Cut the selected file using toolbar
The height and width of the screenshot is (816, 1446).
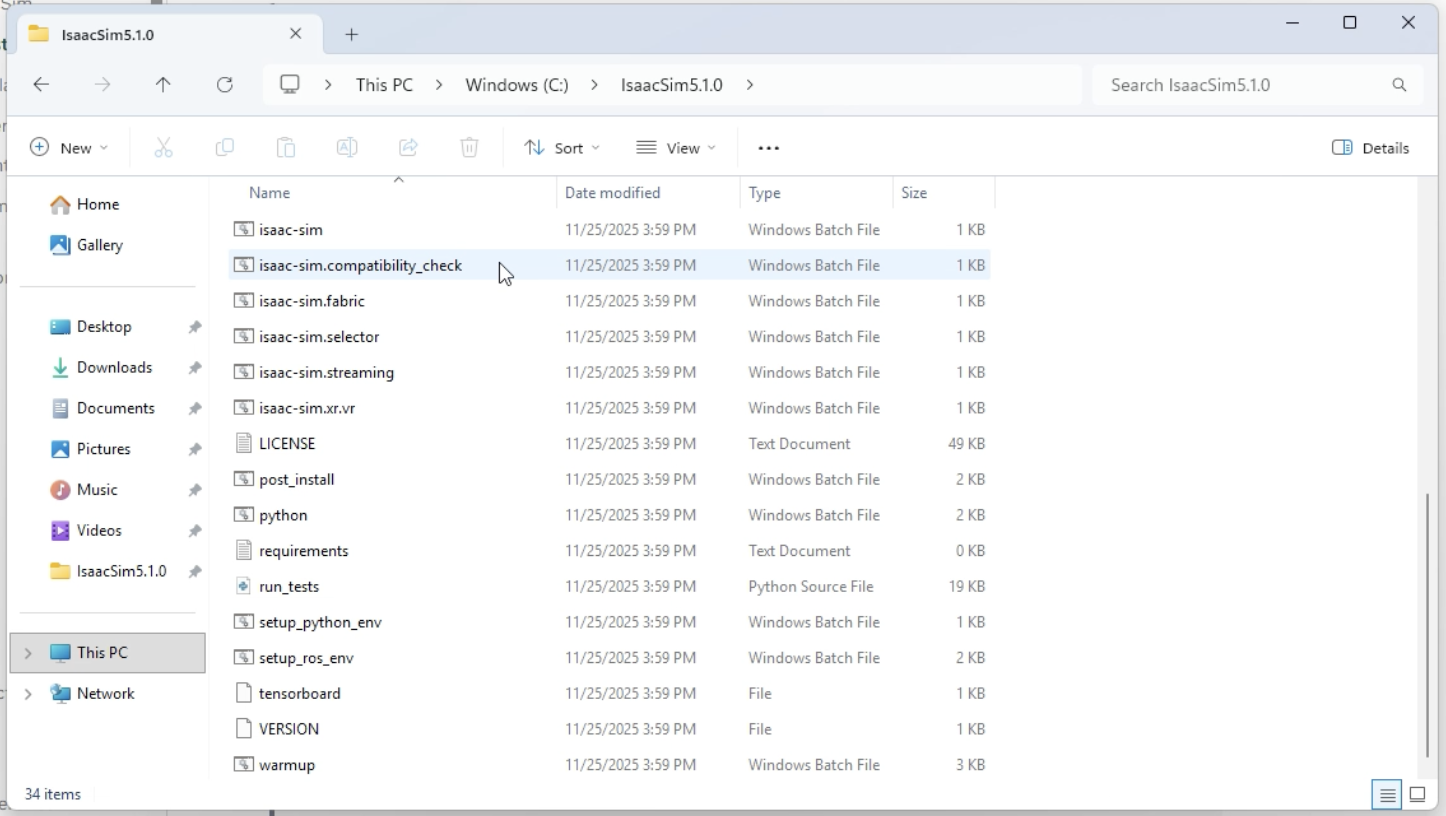(x=163, y=147)
